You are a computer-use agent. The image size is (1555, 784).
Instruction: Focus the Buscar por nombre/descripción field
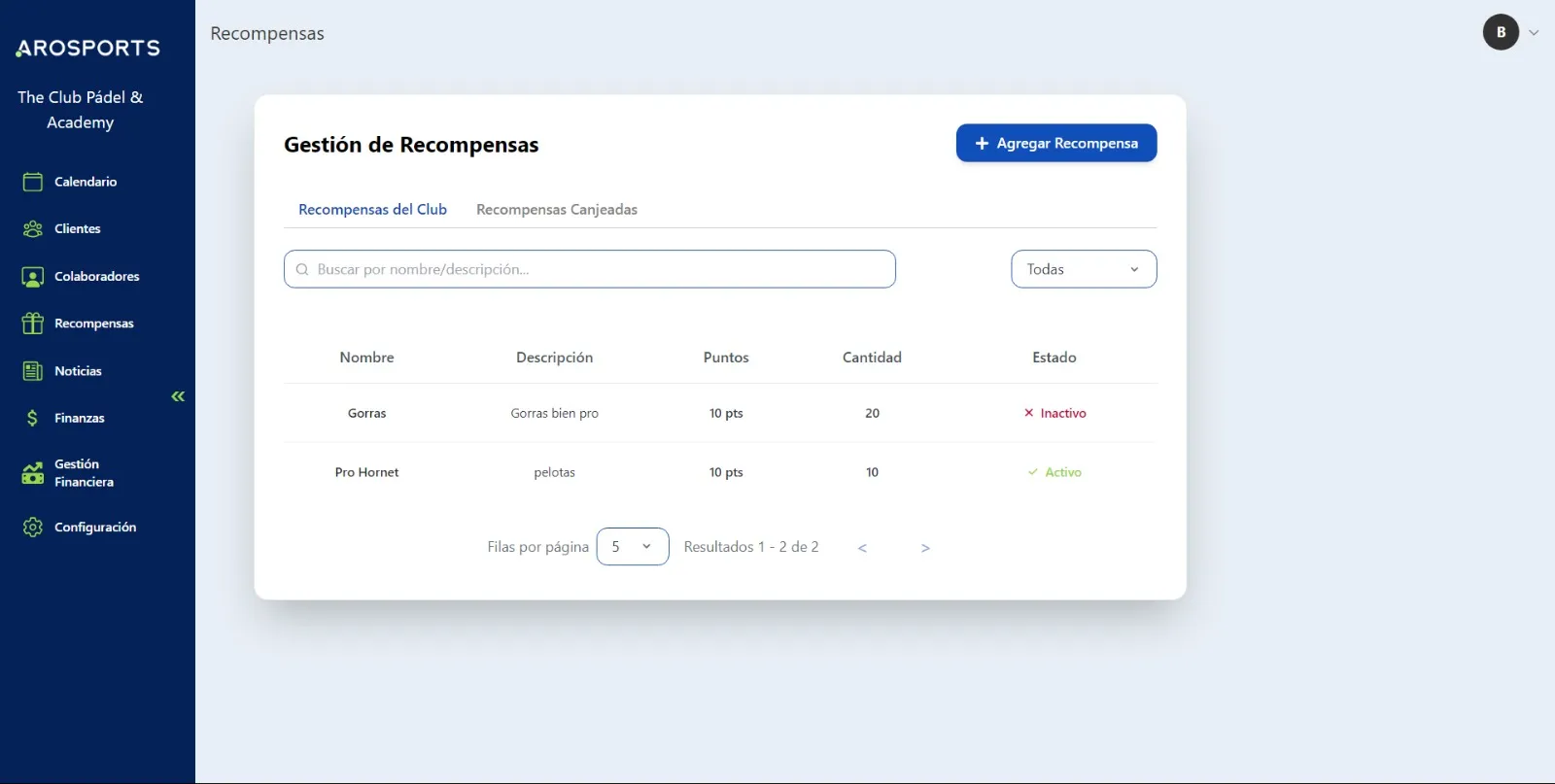click(590, 269)
